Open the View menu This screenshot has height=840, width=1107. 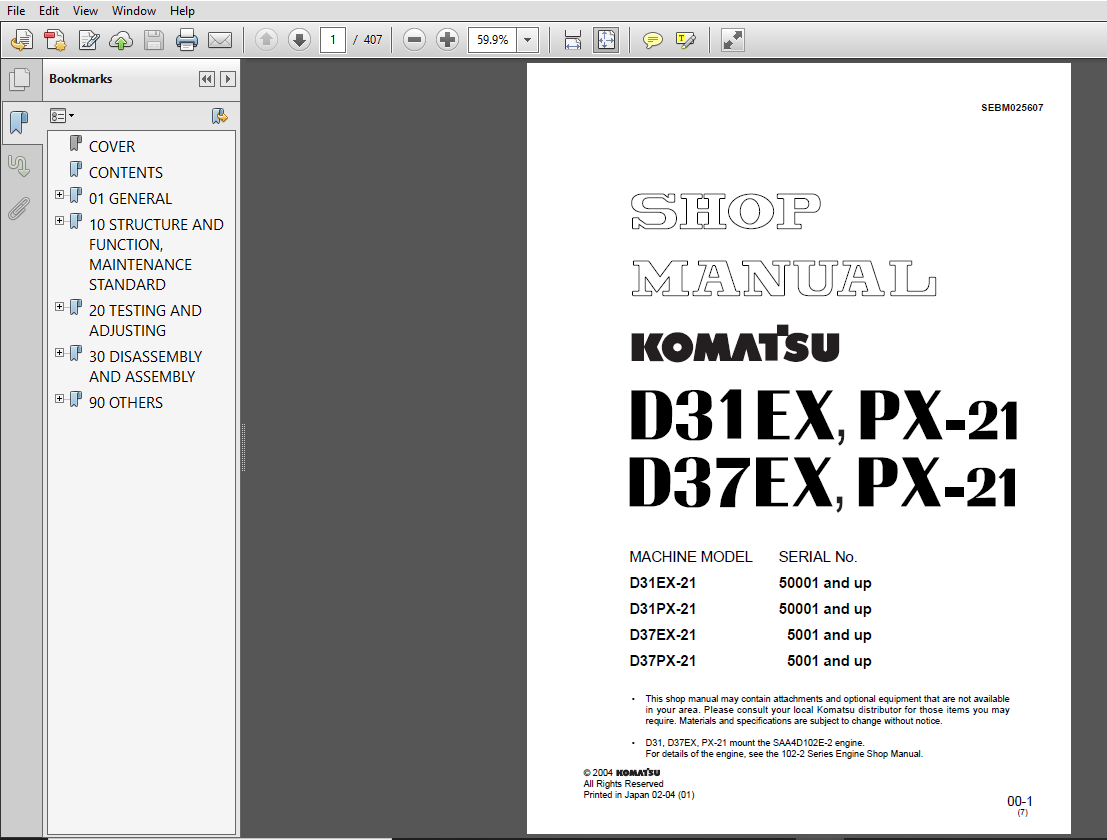pyautogui.click(x=85, y=11)
